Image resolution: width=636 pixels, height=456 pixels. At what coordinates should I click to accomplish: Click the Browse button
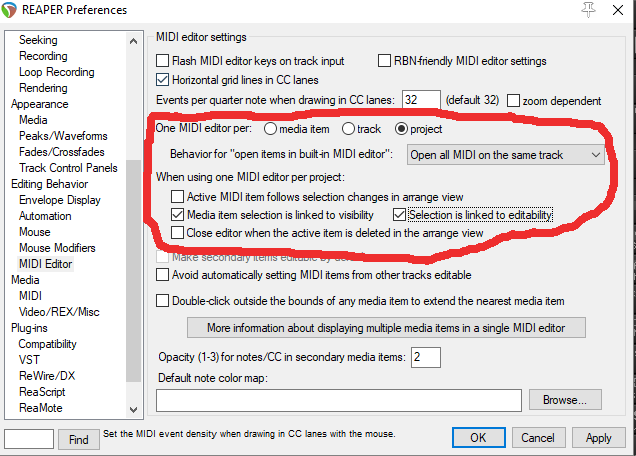pyautogui.click(x=565, y=400)
